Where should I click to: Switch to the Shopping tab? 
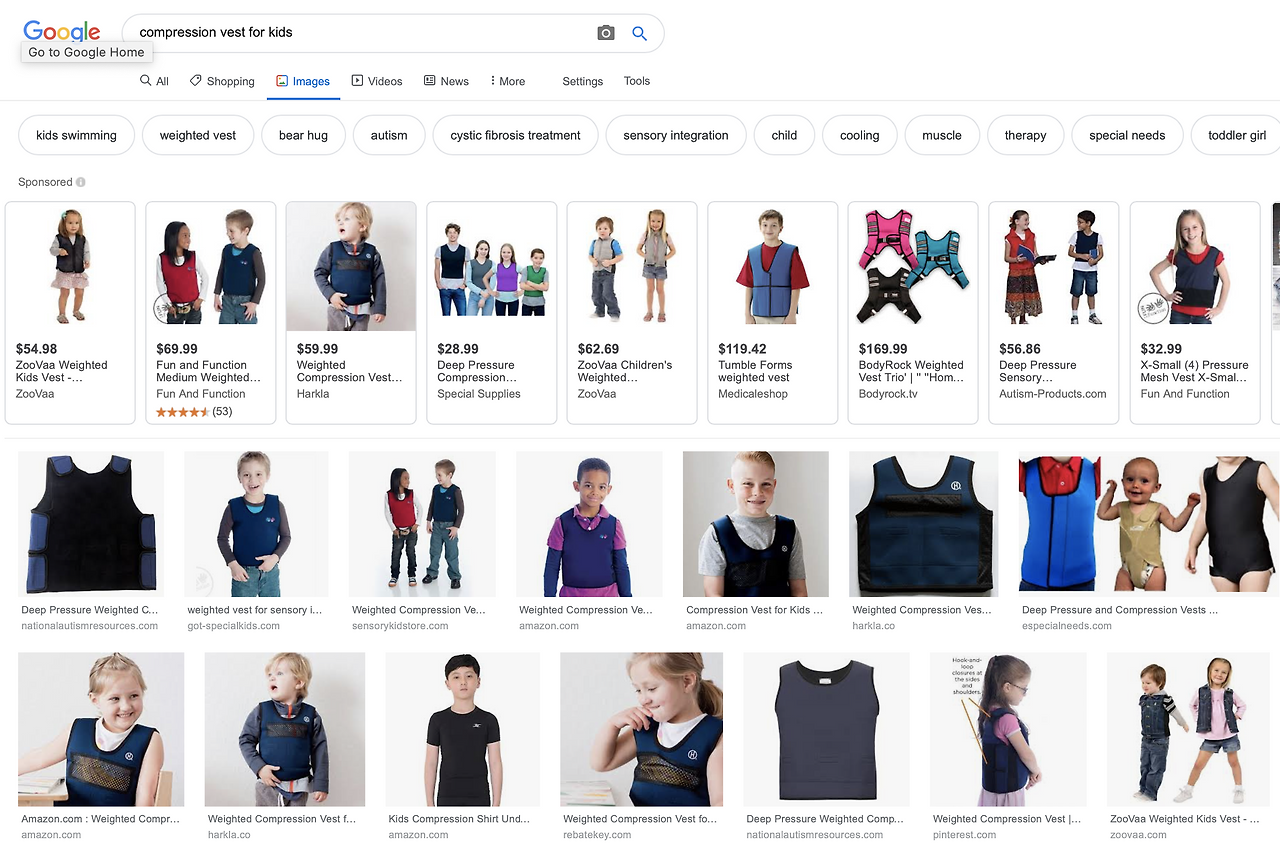pos(222,81)
